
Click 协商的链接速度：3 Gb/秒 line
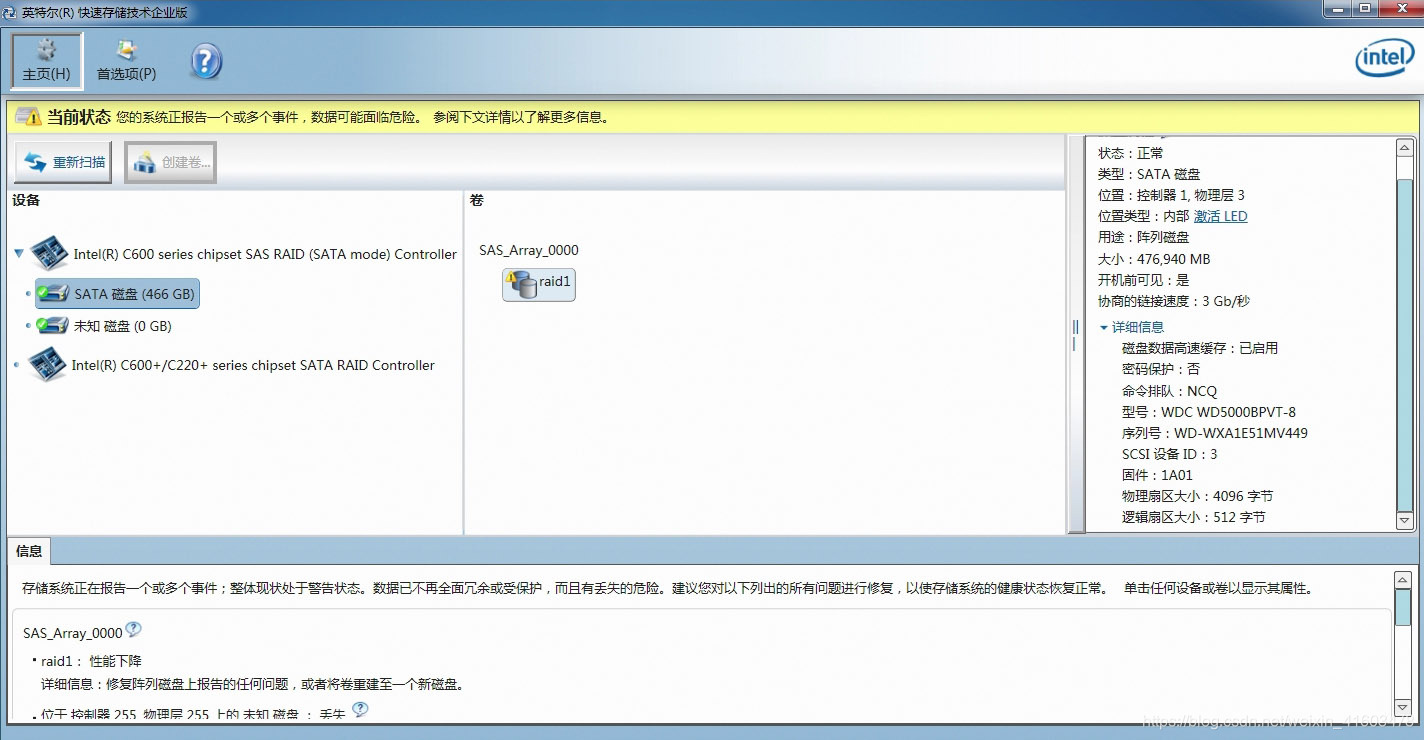point(1174,301)
